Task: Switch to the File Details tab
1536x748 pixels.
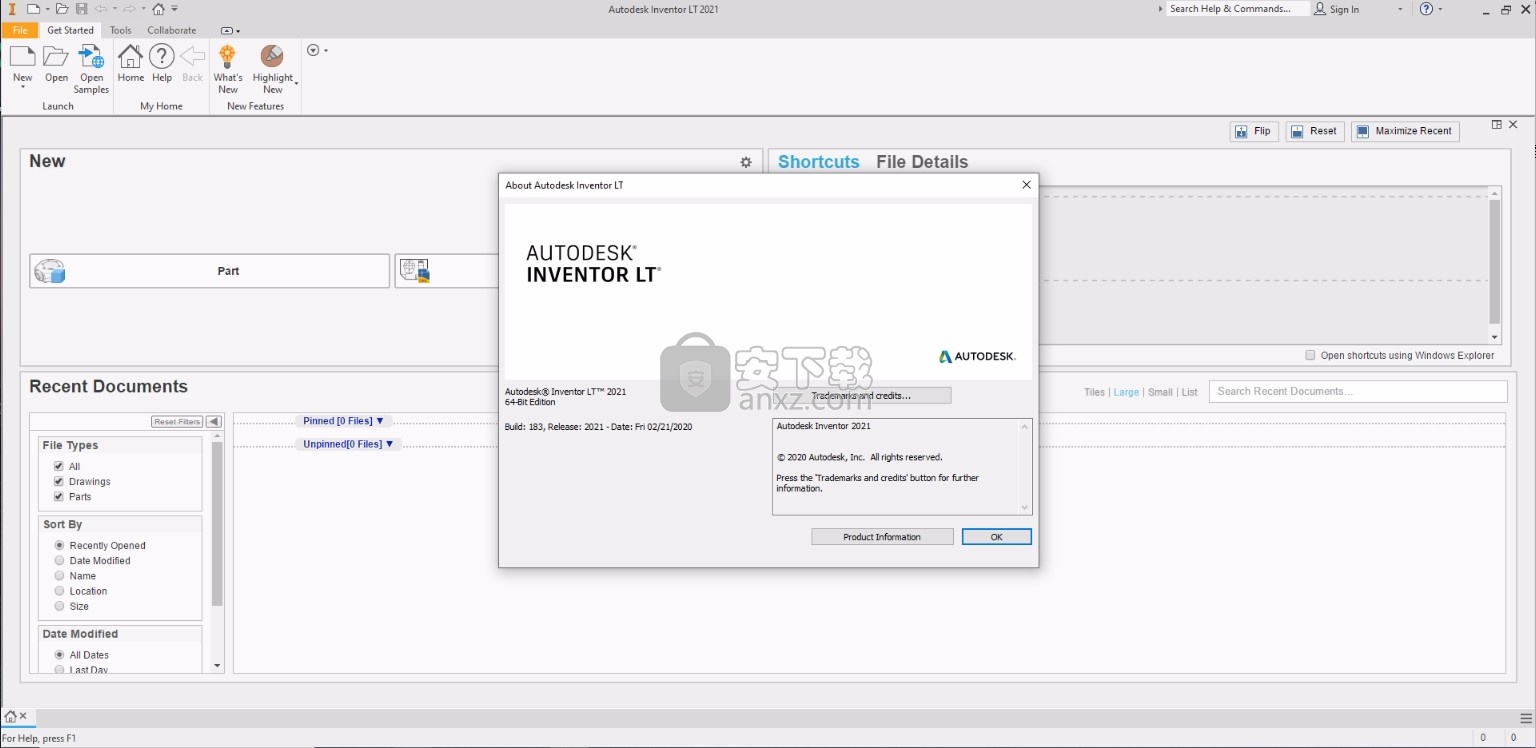Action: tap(922, 162)
